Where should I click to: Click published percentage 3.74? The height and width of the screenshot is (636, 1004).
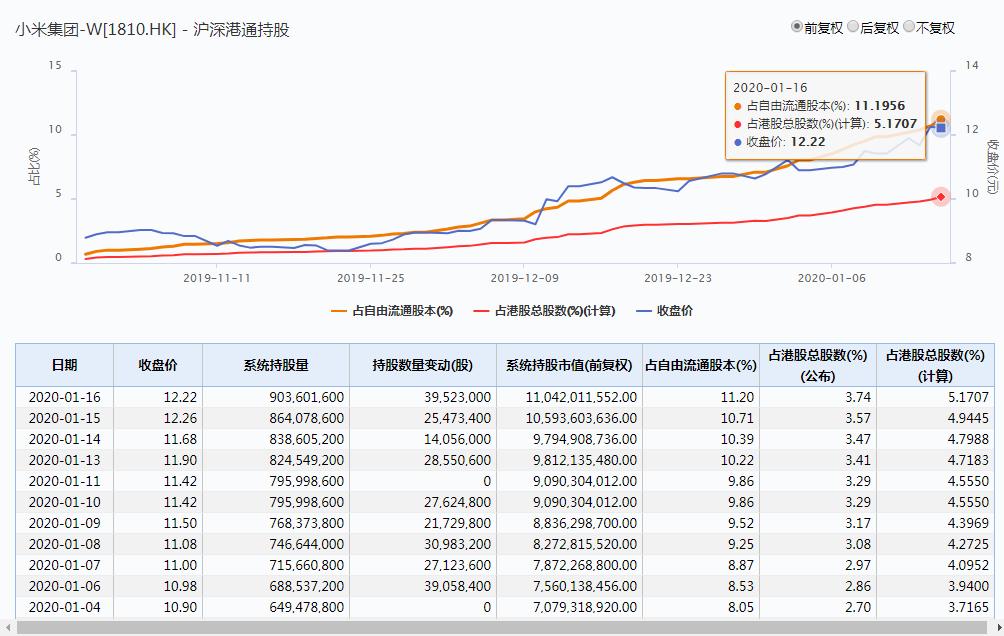pos(818,397)
